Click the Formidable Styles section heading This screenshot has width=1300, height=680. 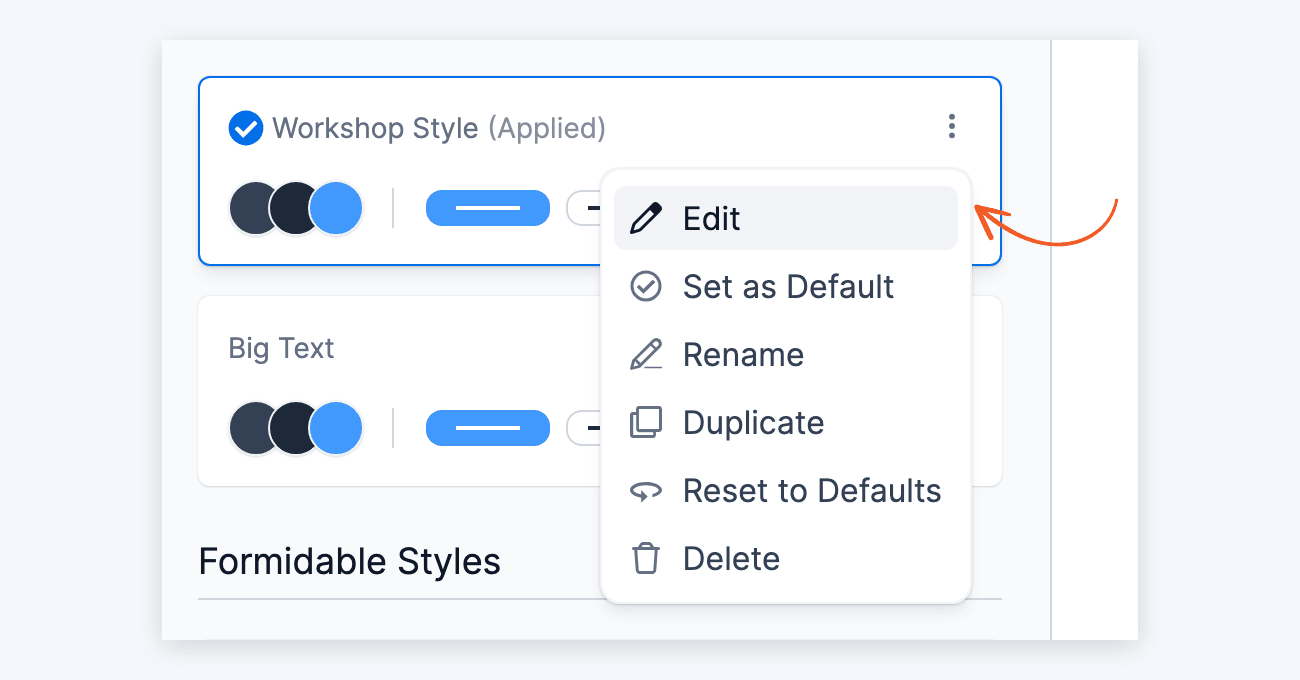(x=350, y=561)
